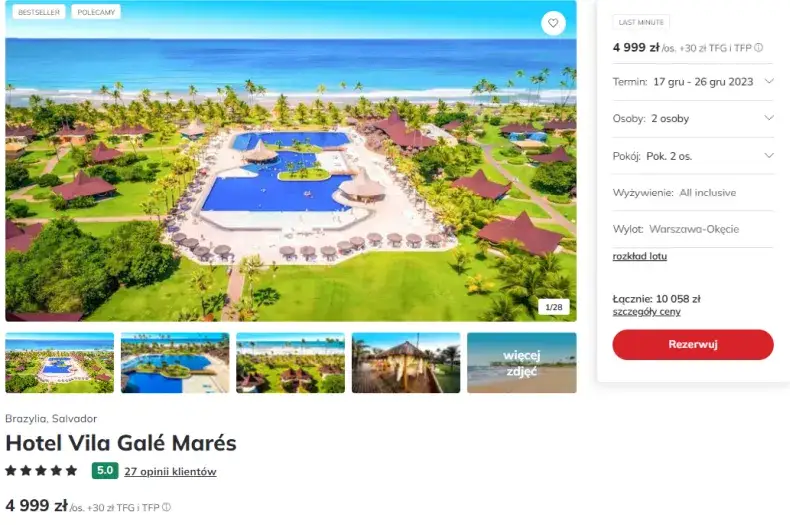
Task: Select the fourth thatched hut thumbnail
Action: point(406,363)
